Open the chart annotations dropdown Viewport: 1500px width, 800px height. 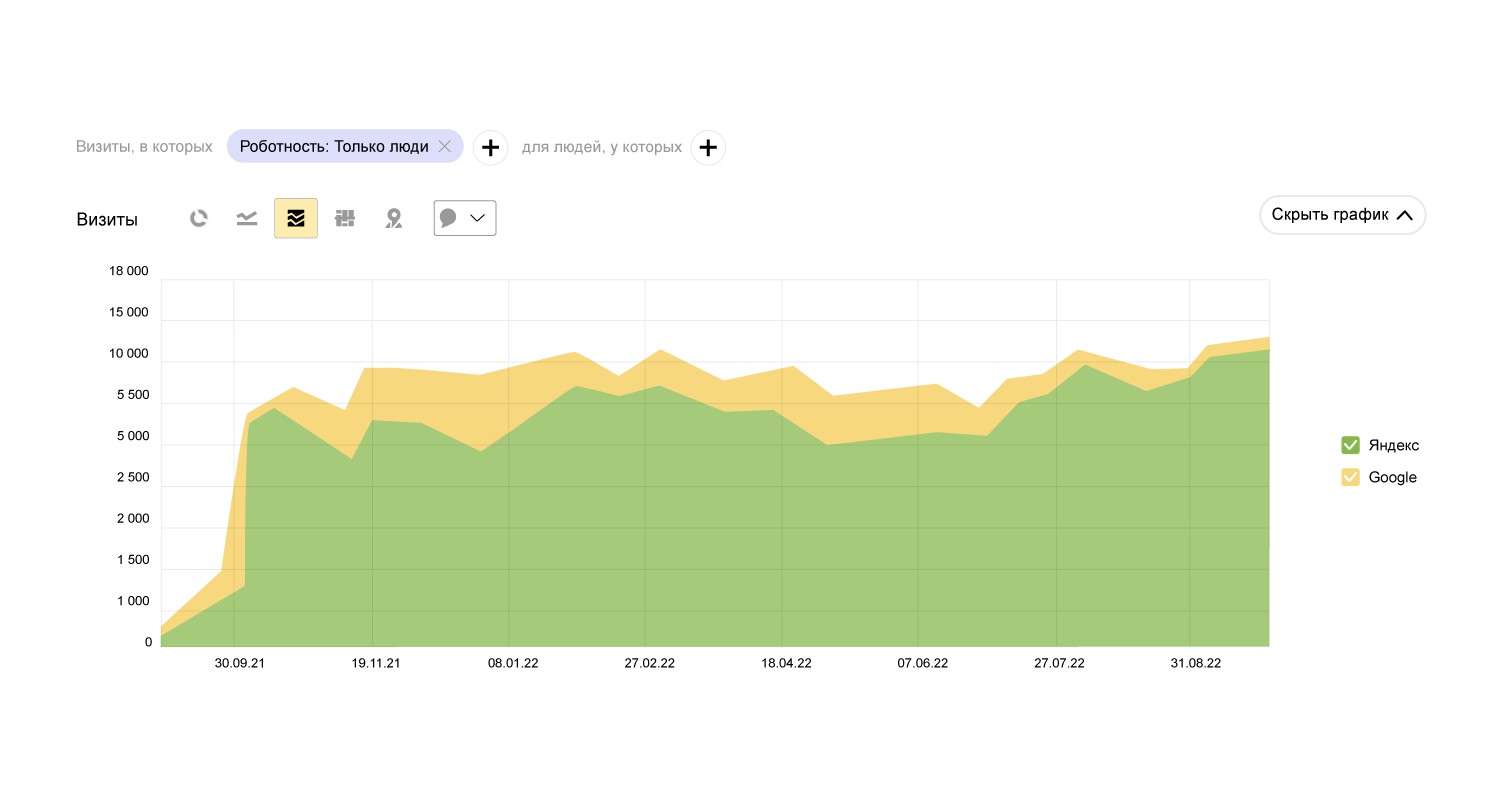coord(465,218)
